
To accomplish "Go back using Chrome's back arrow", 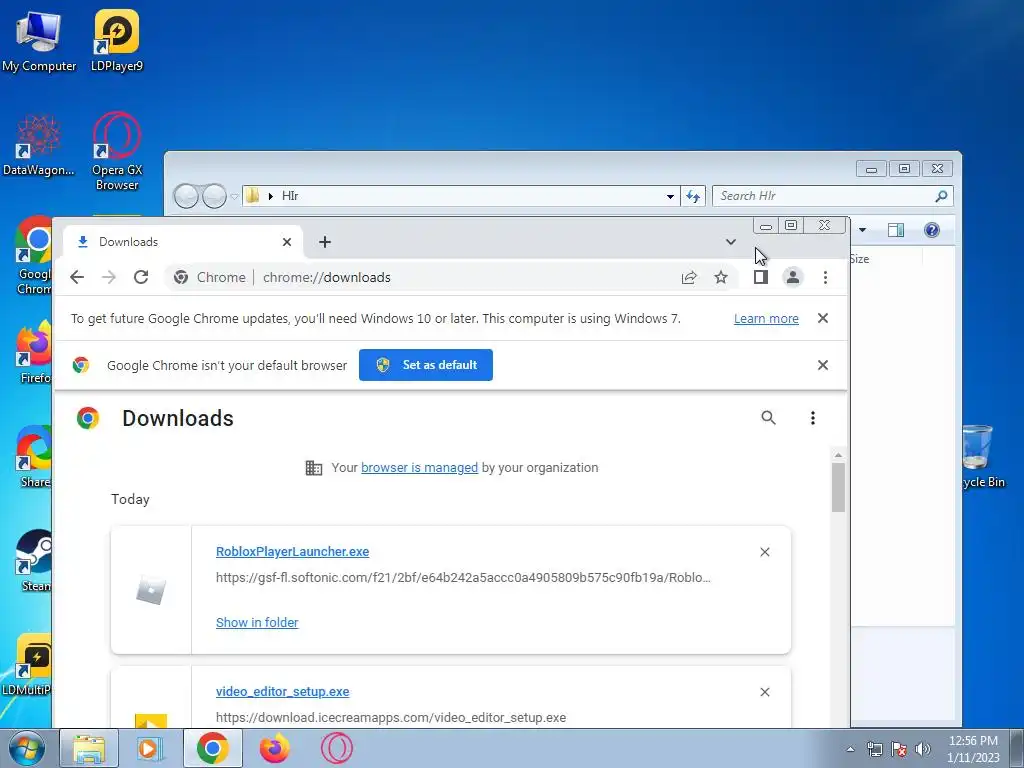I will coord(77,277).
